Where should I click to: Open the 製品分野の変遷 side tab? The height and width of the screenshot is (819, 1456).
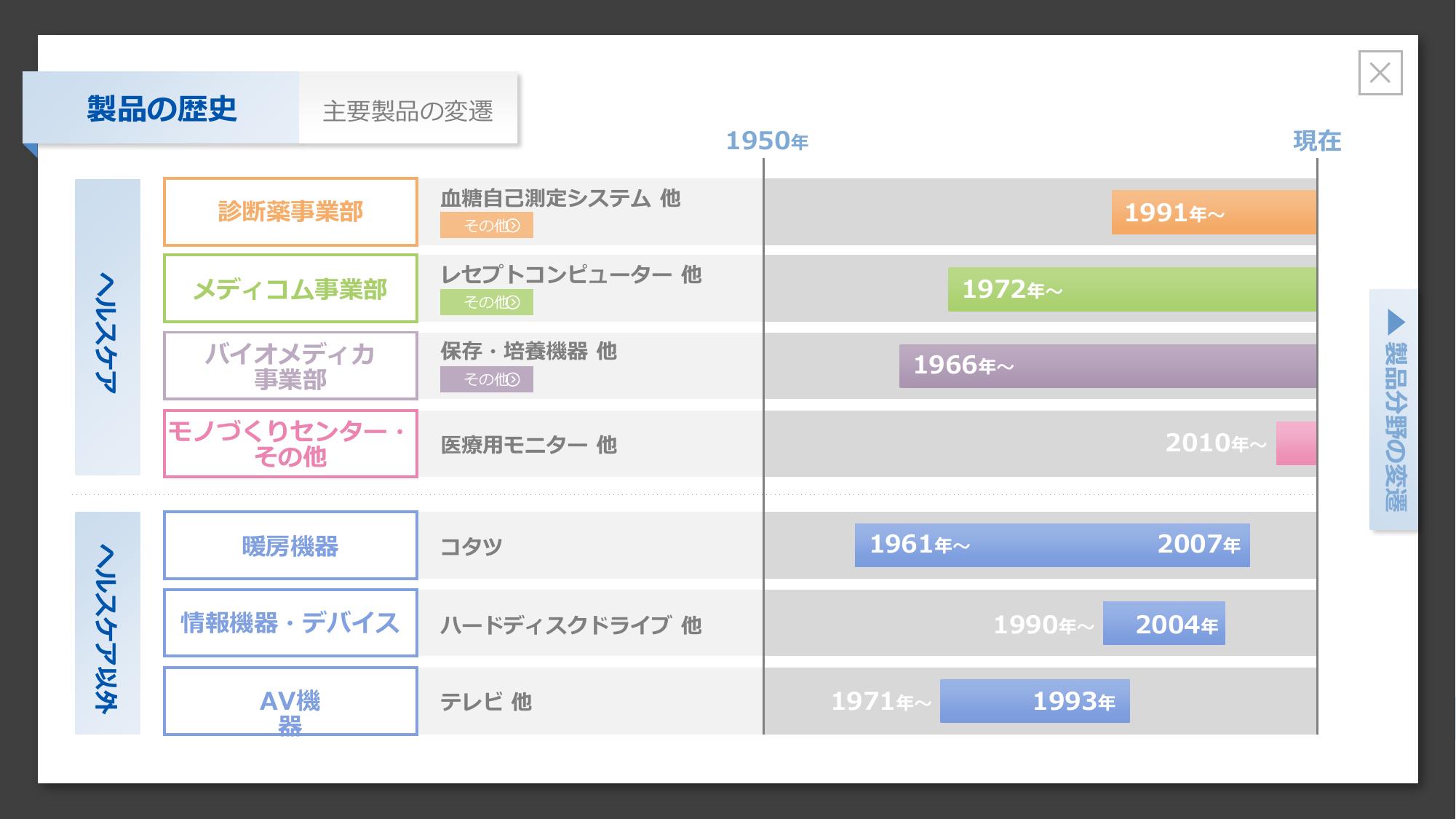coord(1395,426)
